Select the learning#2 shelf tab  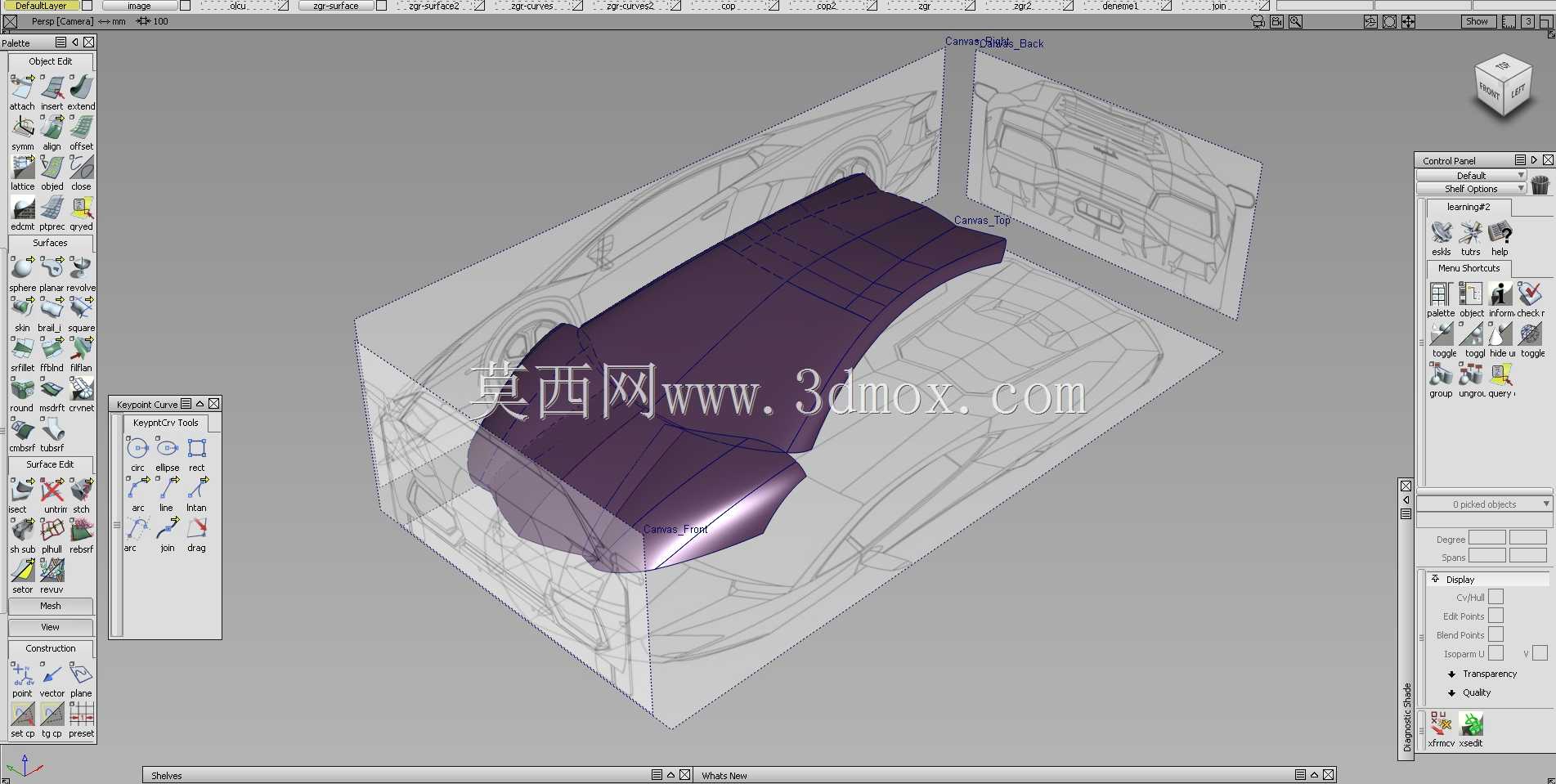coord(1469,207)
